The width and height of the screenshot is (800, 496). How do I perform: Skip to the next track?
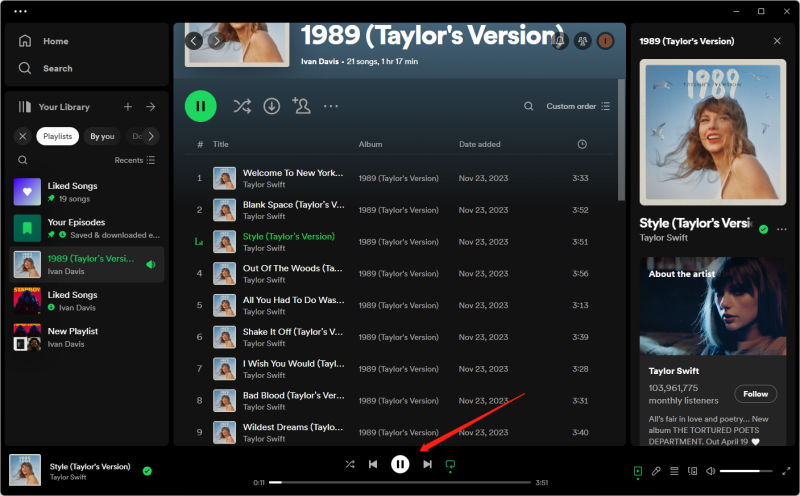click(428, 464)
